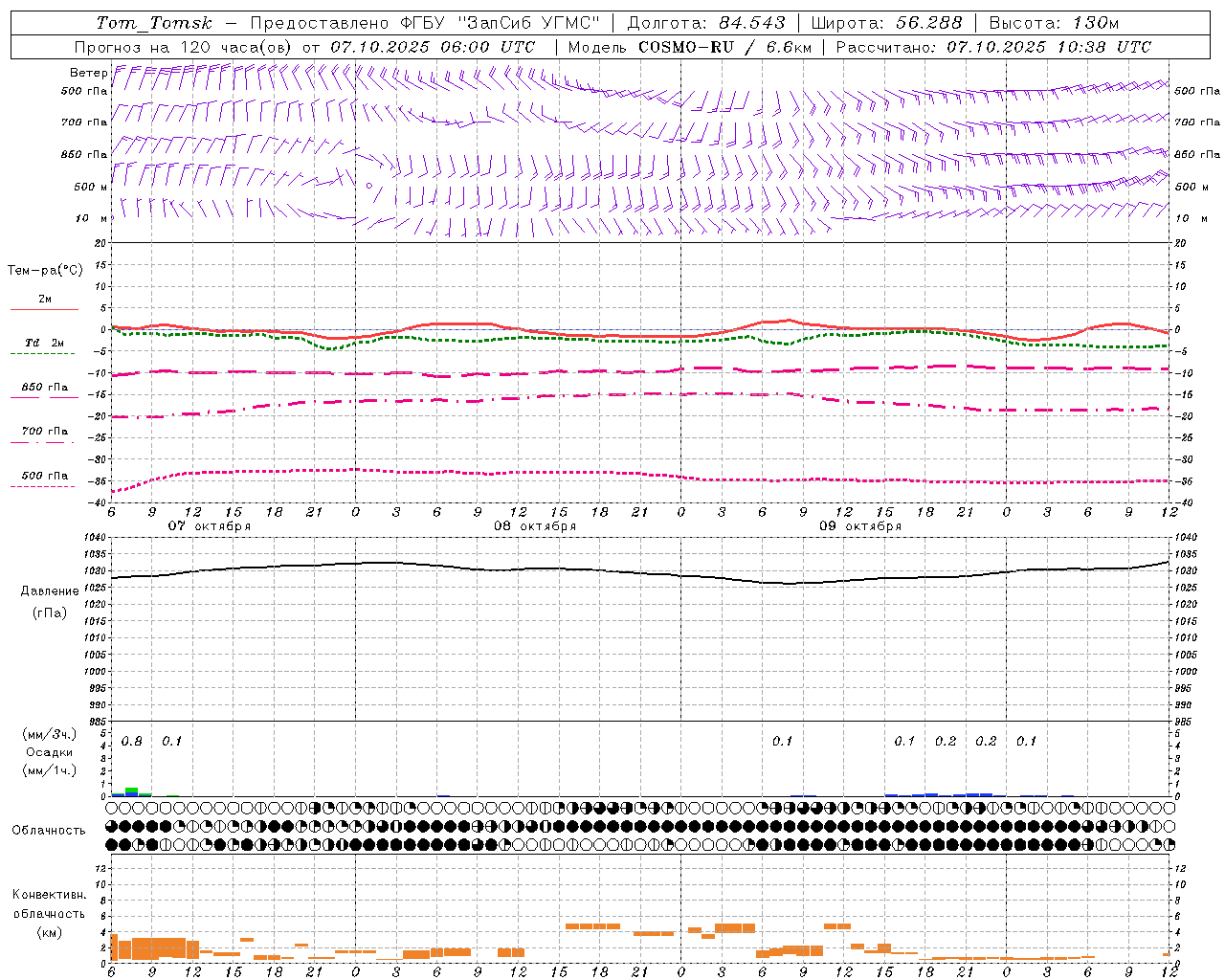The width and height of the screenshot is (1225, 980).
Task: Click the longitude value "Долгота: 84.543"
Action: point(706,23)
